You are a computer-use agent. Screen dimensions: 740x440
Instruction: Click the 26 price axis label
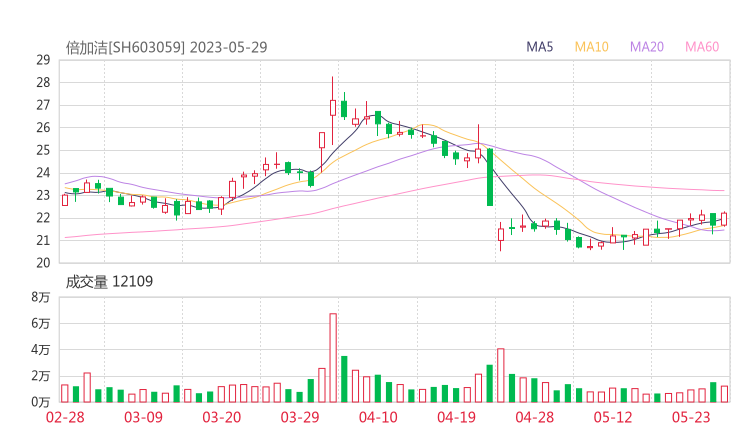click(x=43, y=127)
